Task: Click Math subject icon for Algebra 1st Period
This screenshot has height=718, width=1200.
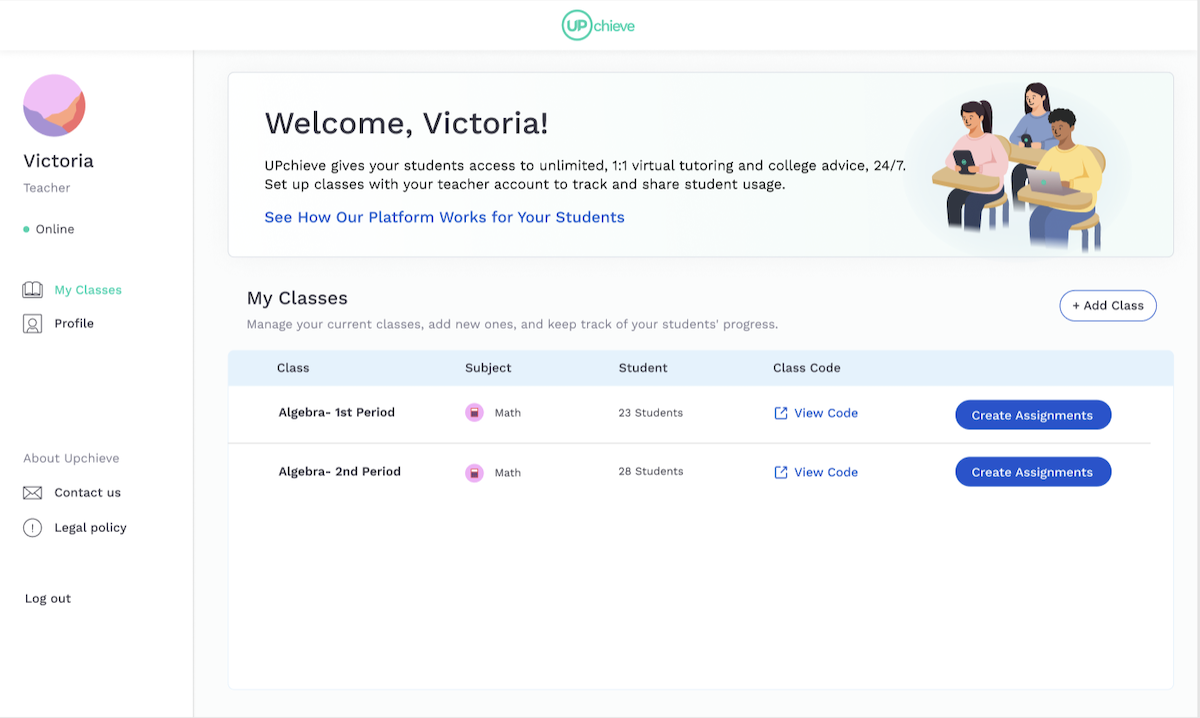Action: tap(474, 413)
